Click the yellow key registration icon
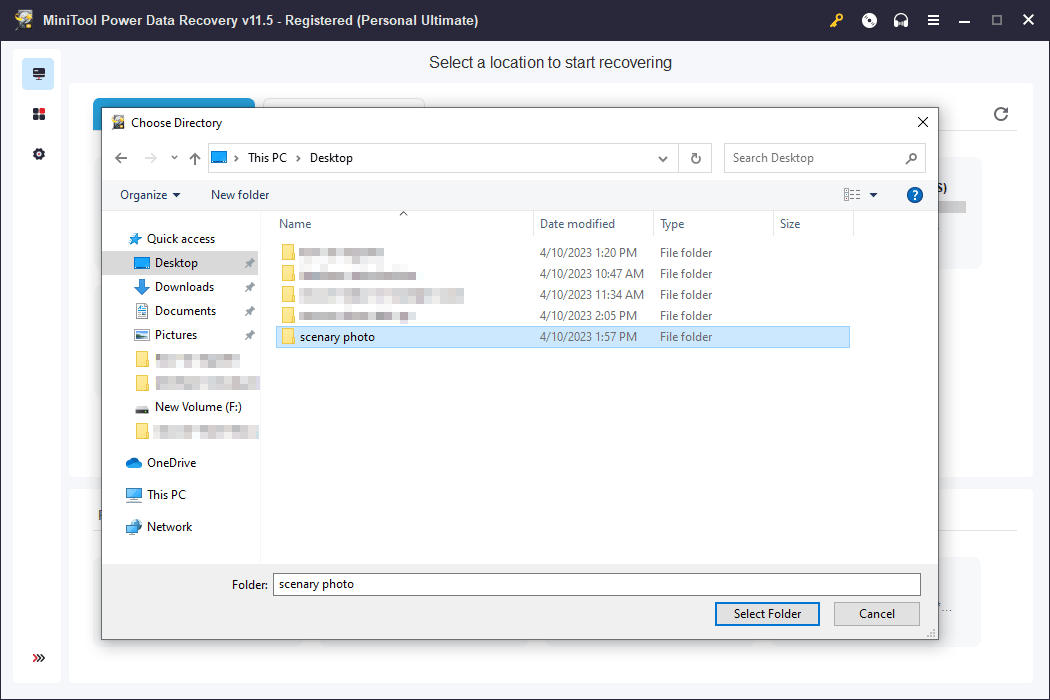This screenshot has height=700, width=1050. tap(837, 19)
